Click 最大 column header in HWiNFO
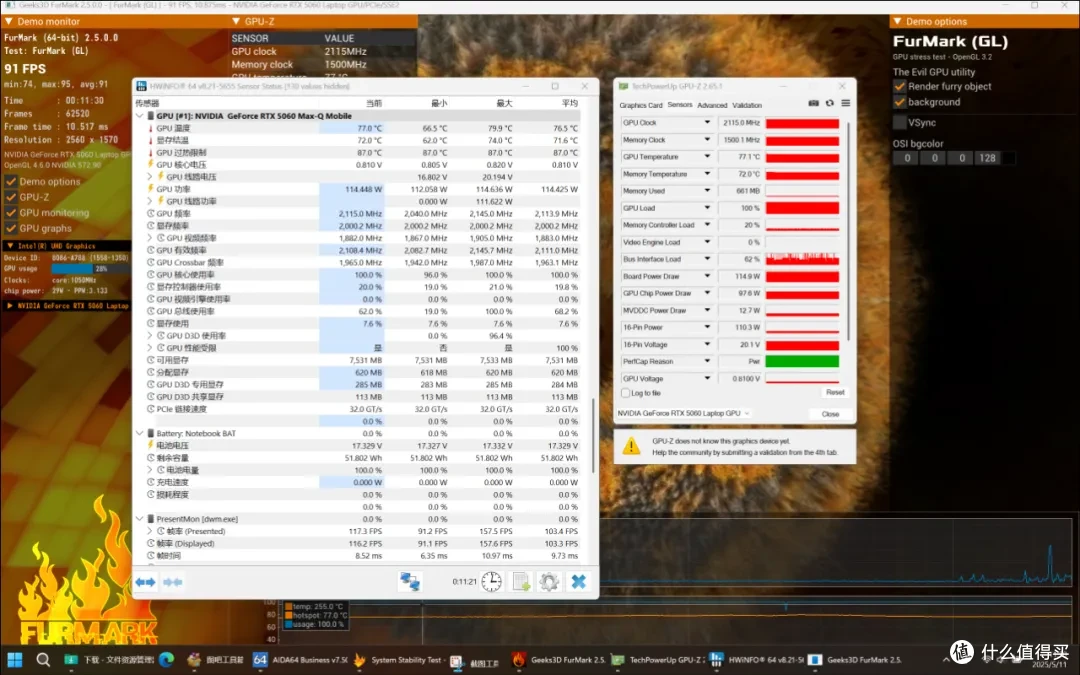This screenshot has height=675, width=1080. click(504, 103)
